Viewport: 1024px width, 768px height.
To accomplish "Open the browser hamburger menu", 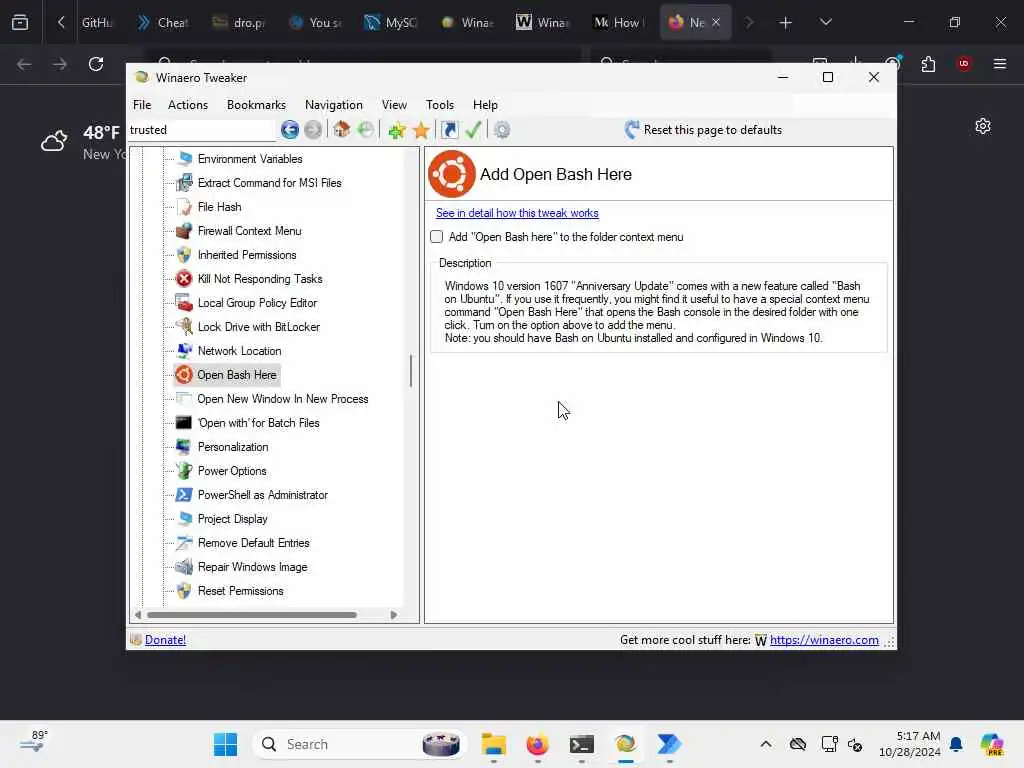I will pyautogui.click(x=999, y=64).
